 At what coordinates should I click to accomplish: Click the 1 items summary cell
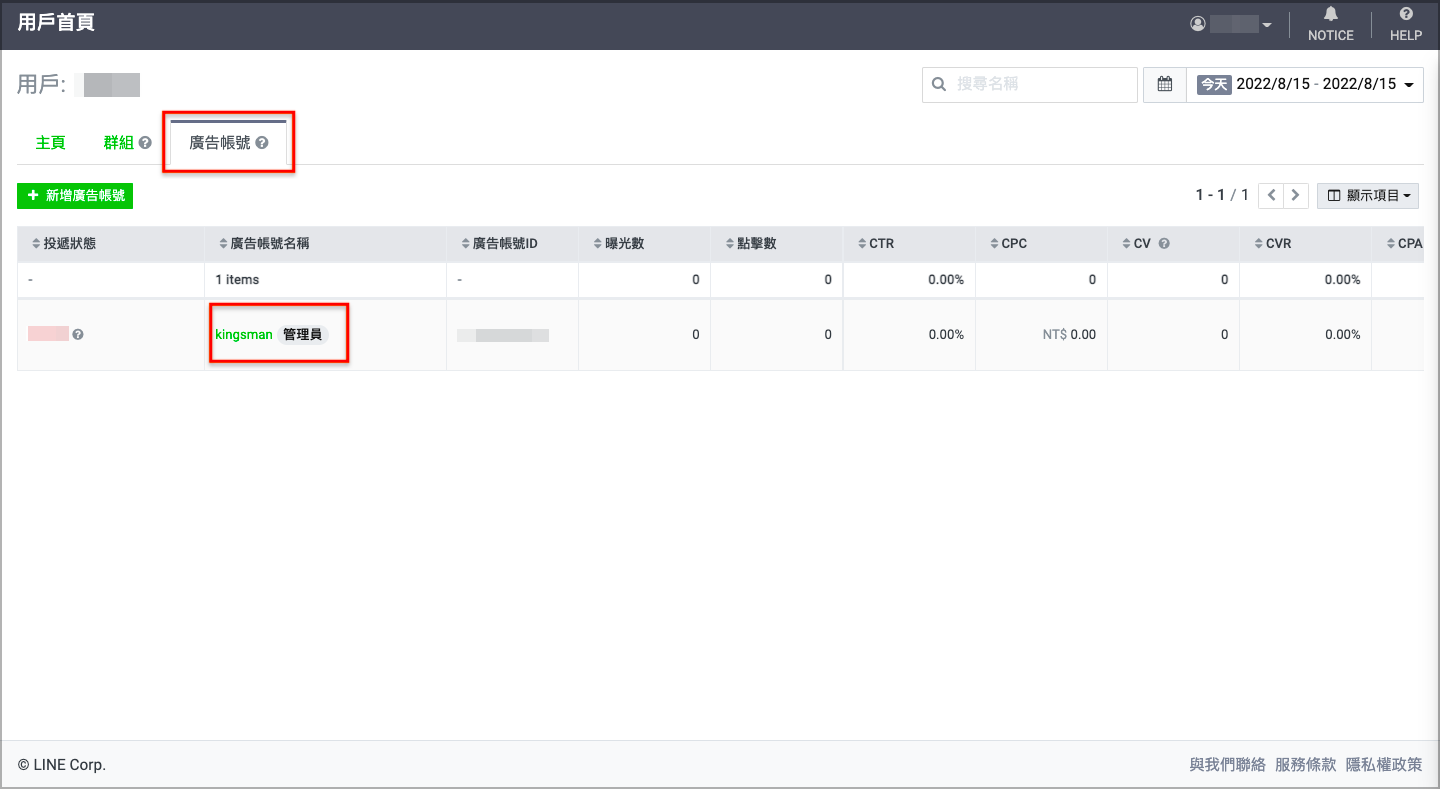tap(326, 280)
